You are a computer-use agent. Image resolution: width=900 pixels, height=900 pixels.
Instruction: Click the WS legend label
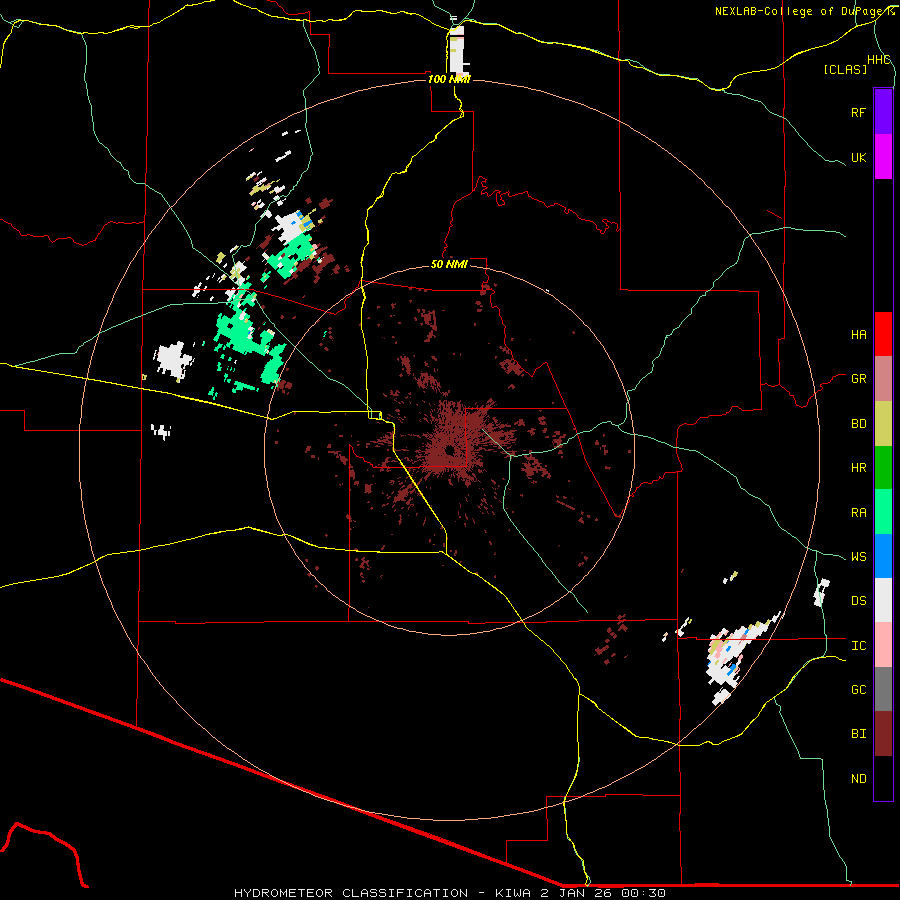pos(858,557)
